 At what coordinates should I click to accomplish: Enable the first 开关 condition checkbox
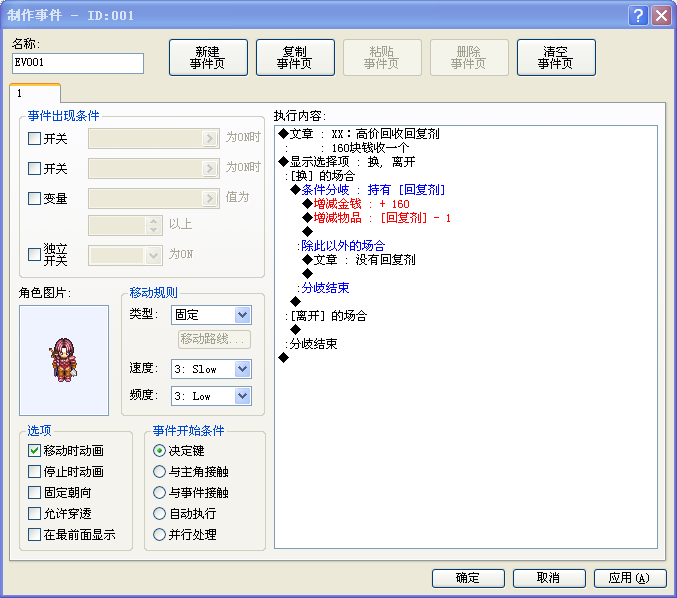coord(34,139)
